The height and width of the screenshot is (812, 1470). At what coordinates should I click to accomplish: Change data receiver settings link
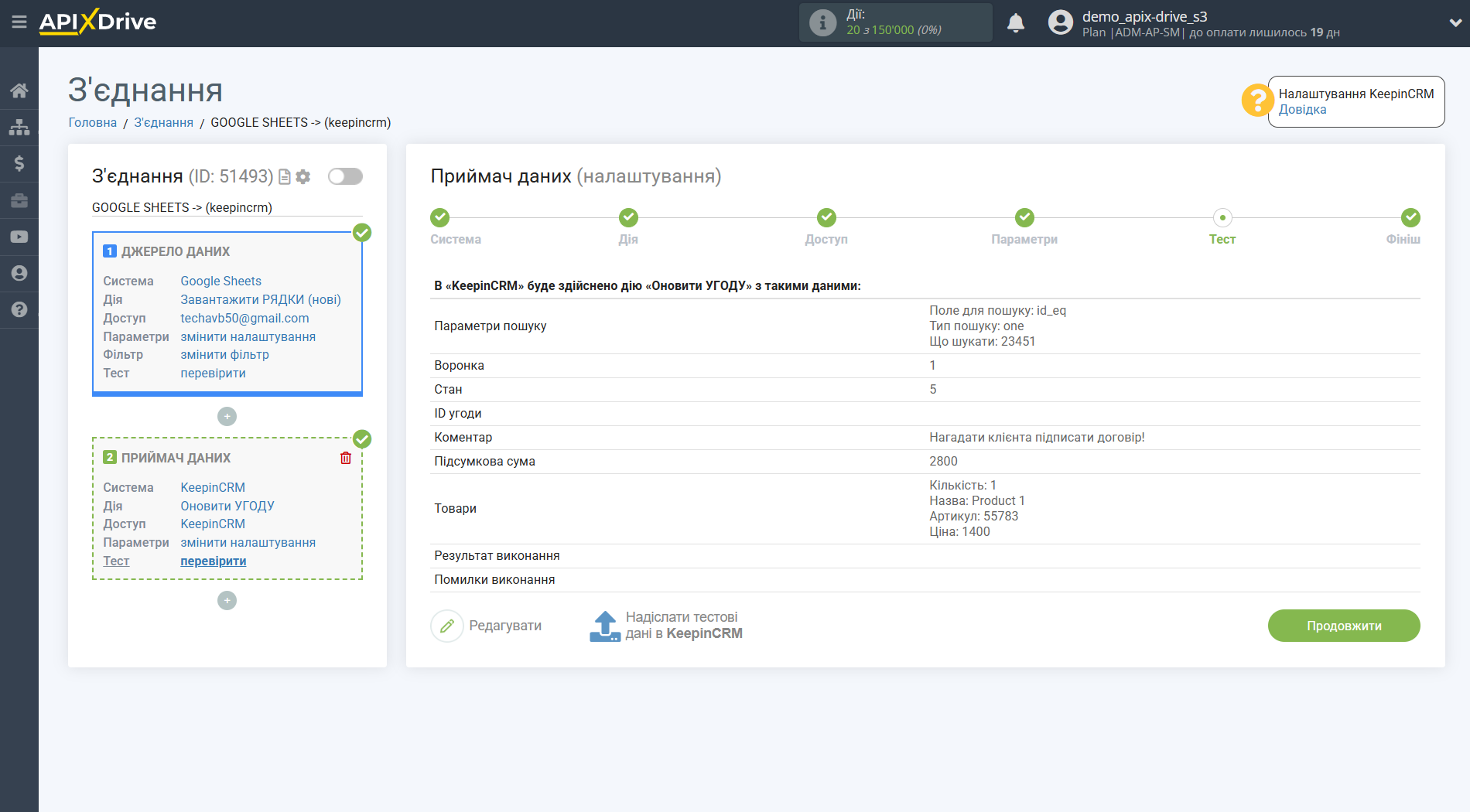(248, 542)
